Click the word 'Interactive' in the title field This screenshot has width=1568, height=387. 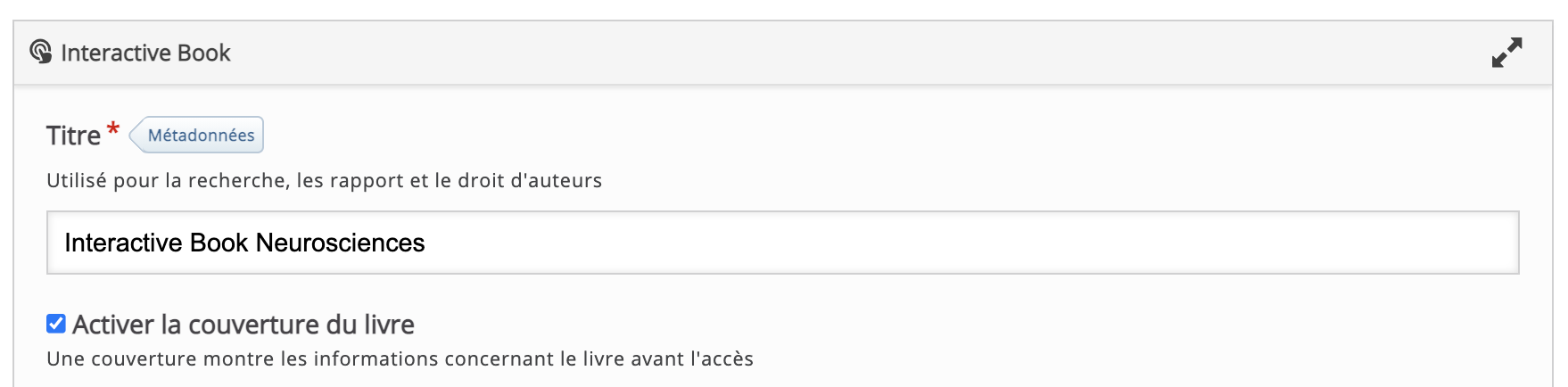pyautogui.click(x=124, y=243)
